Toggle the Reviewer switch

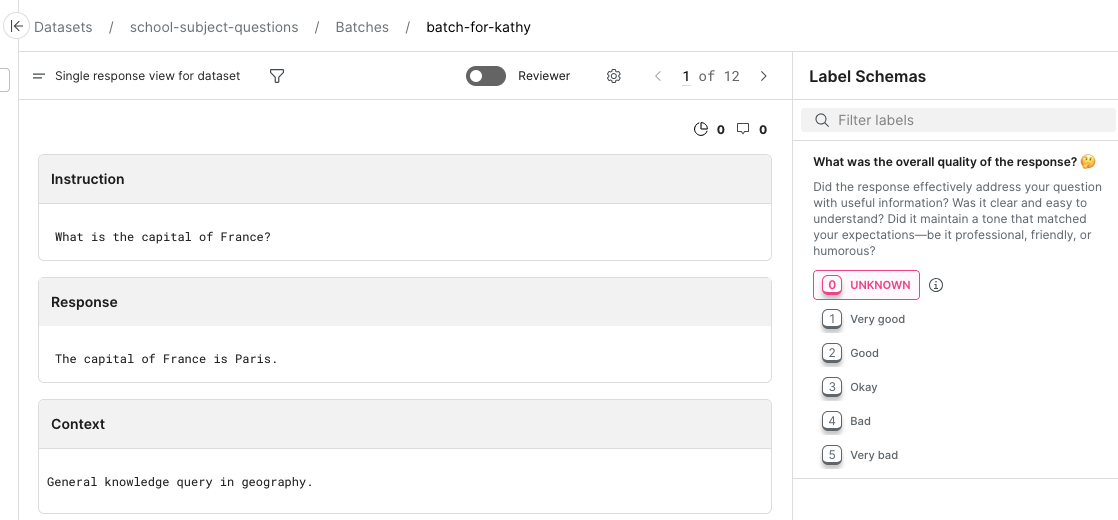coord(486,76)
